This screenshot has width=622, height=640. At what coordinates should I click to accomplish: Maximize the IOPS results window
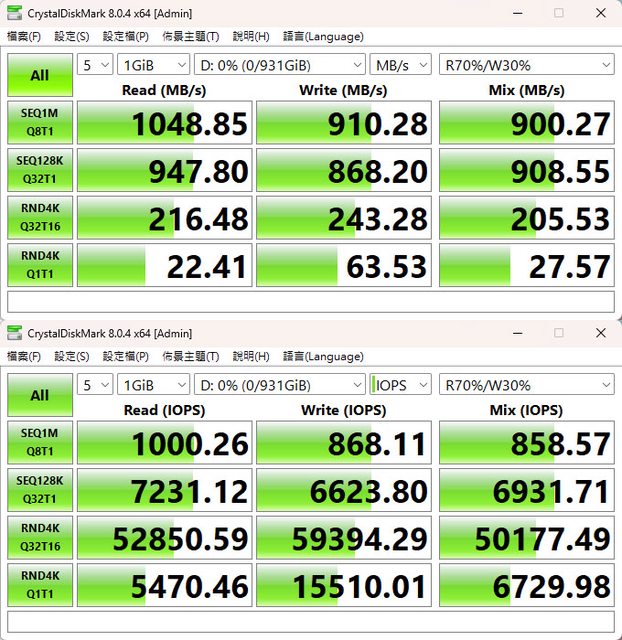point(558,333)
